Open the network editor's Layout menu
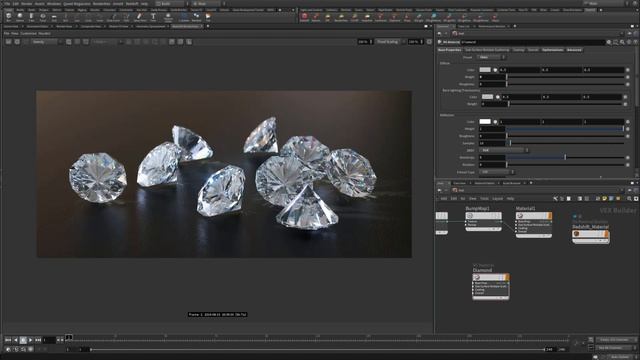This screenshot has width=640, height=360. 498,199
